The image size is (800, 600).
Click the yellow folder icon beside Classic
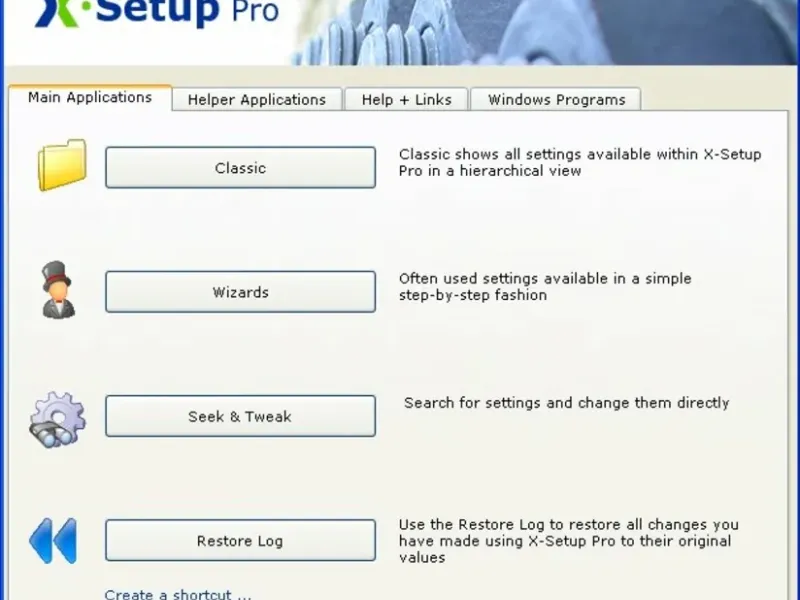(x=62, y=165)
